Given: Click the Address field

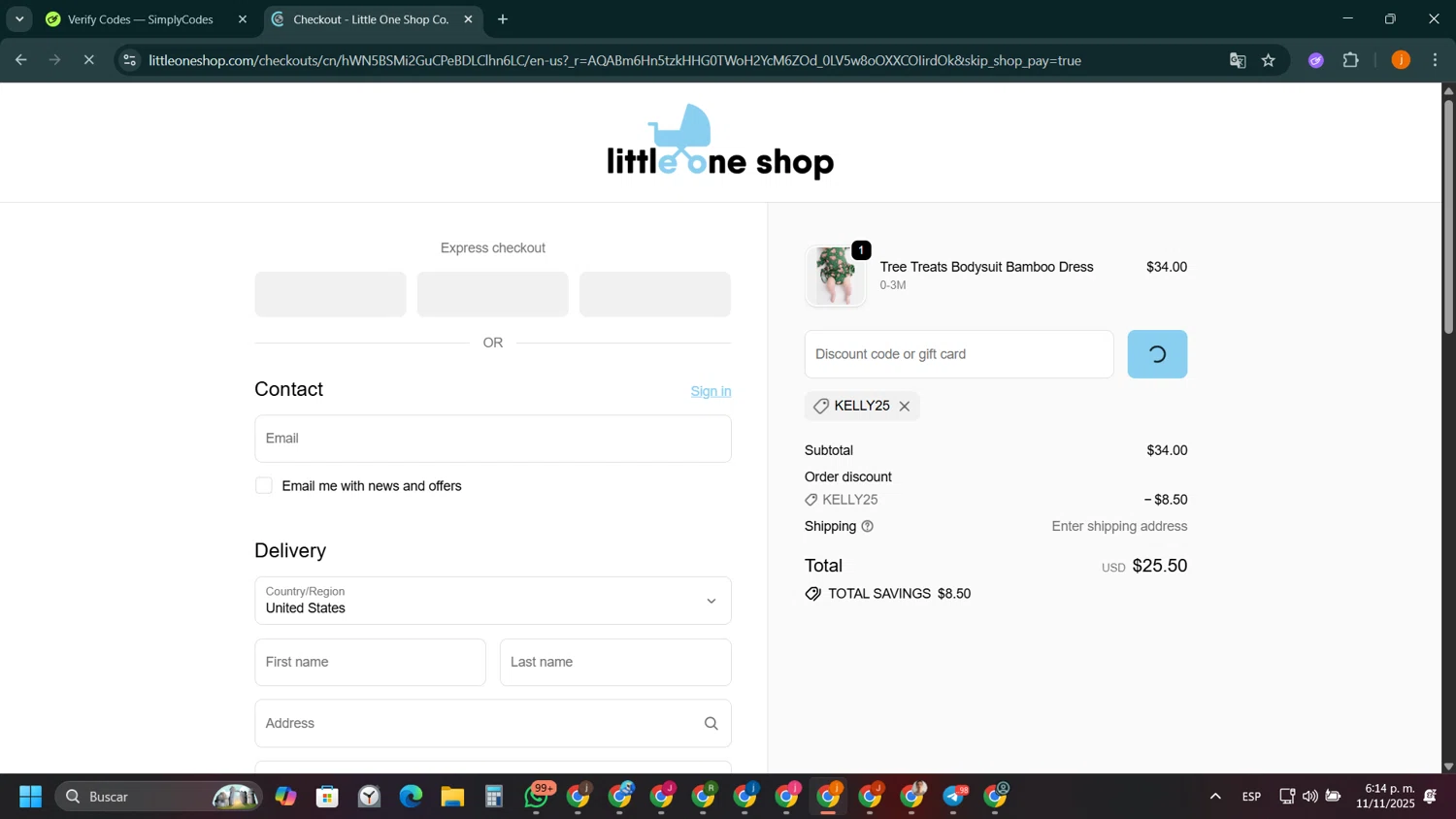Looking at the screenshot, I should coord(493,724).
